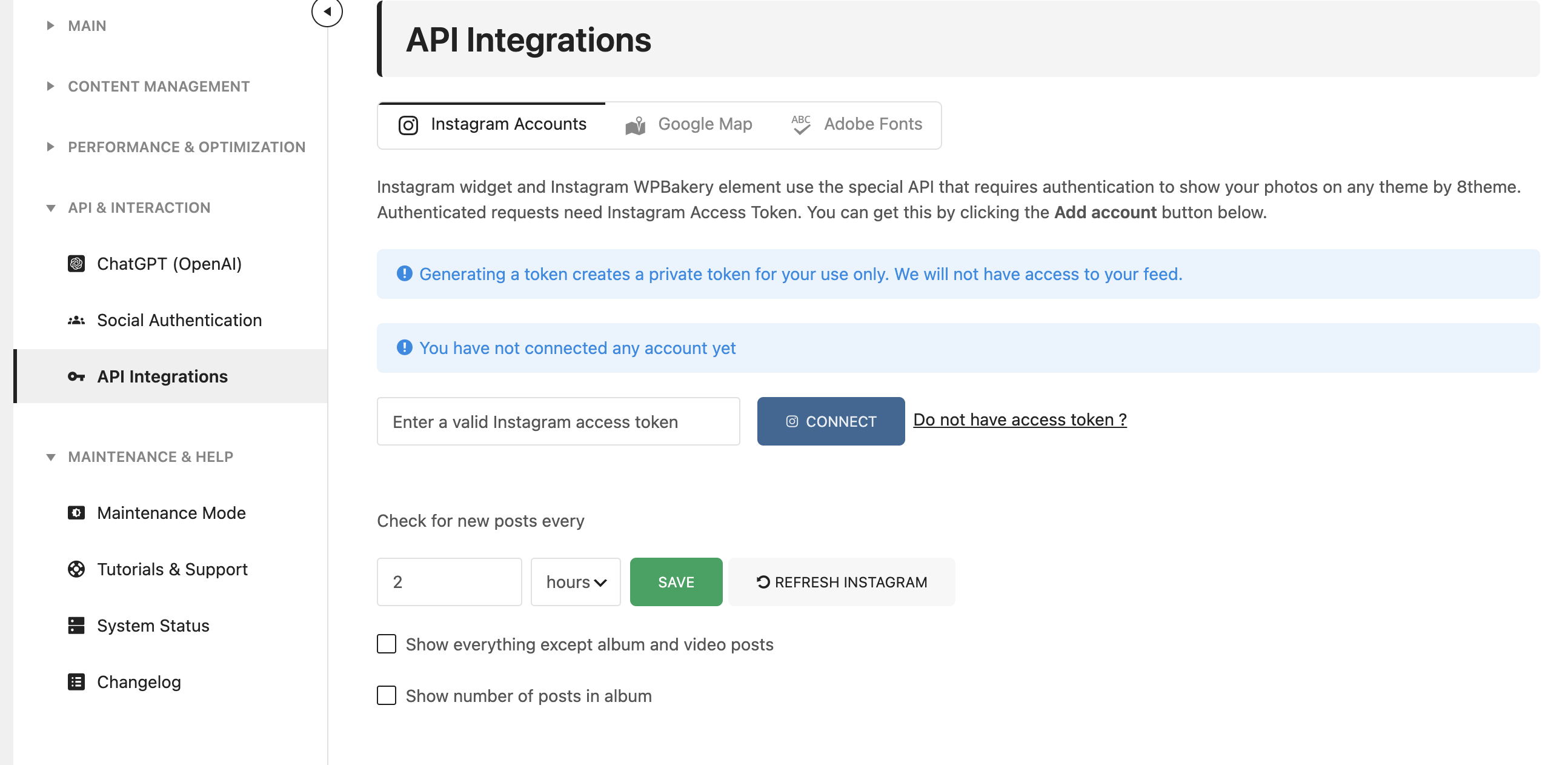Viewport: 1568px width, 765px height.
Task: Click the Maintenance Mode icon
Action: (76, 513)
